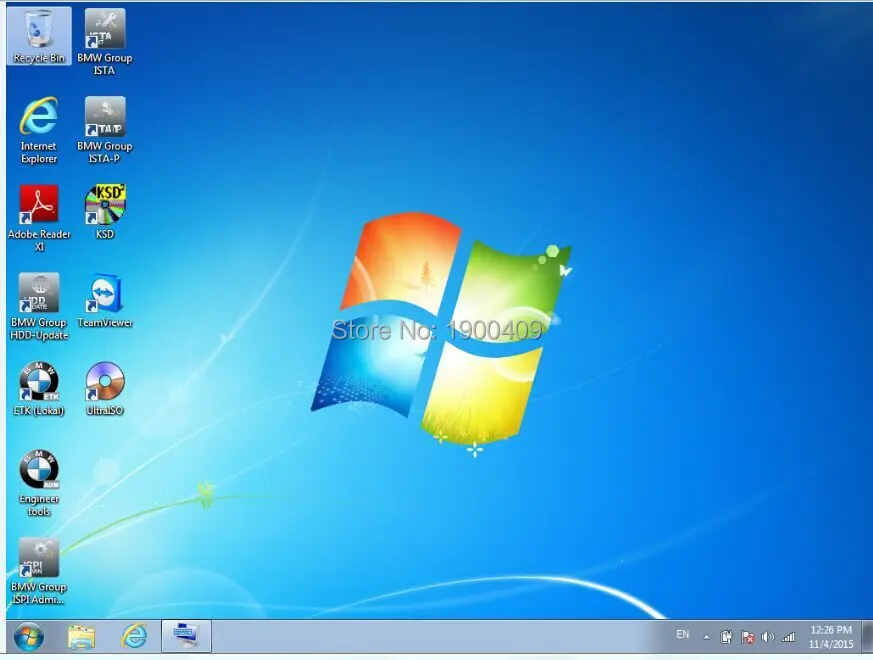
Task: Click the EN language indicator
Action: tap(683, 634)
